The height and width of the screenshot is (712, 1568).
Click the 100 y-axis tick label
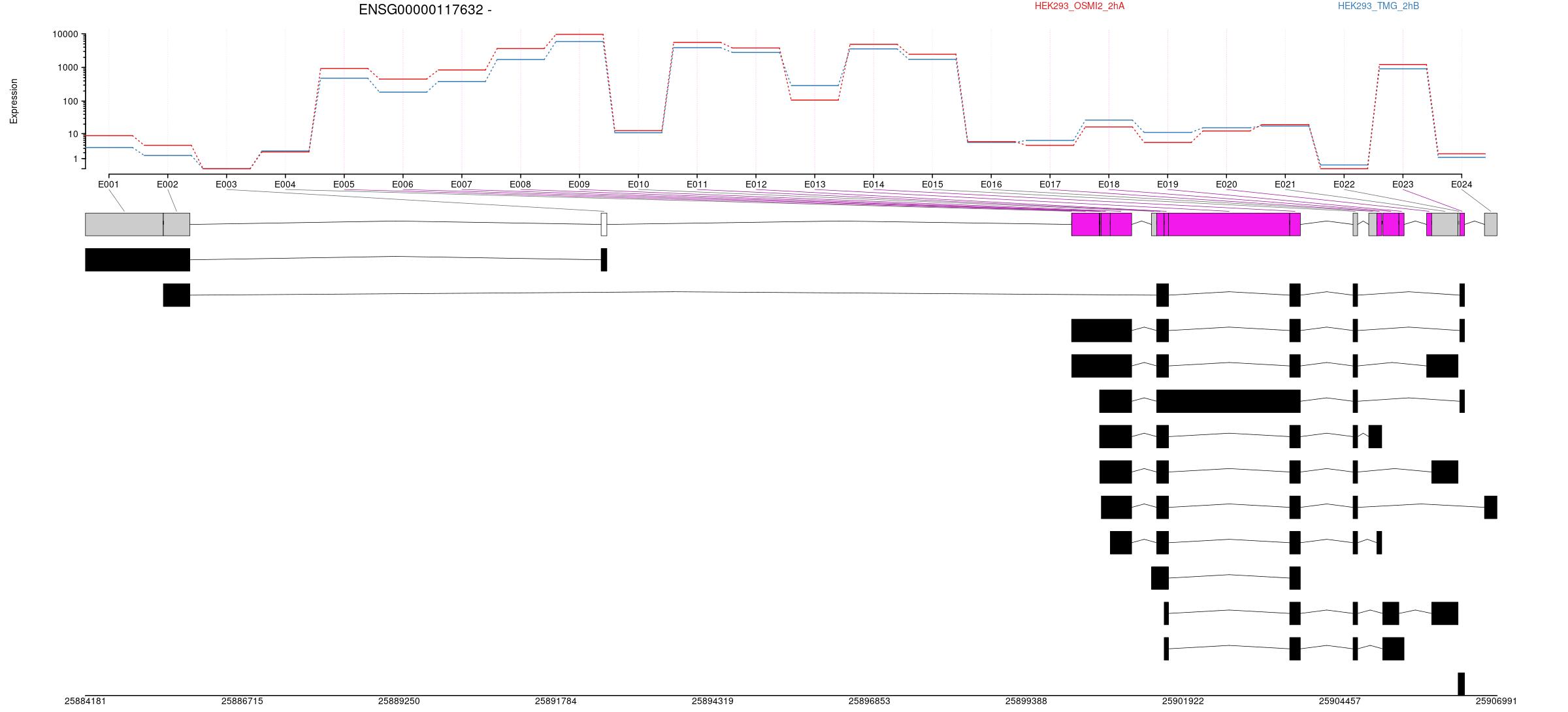[x=70, y=101]
